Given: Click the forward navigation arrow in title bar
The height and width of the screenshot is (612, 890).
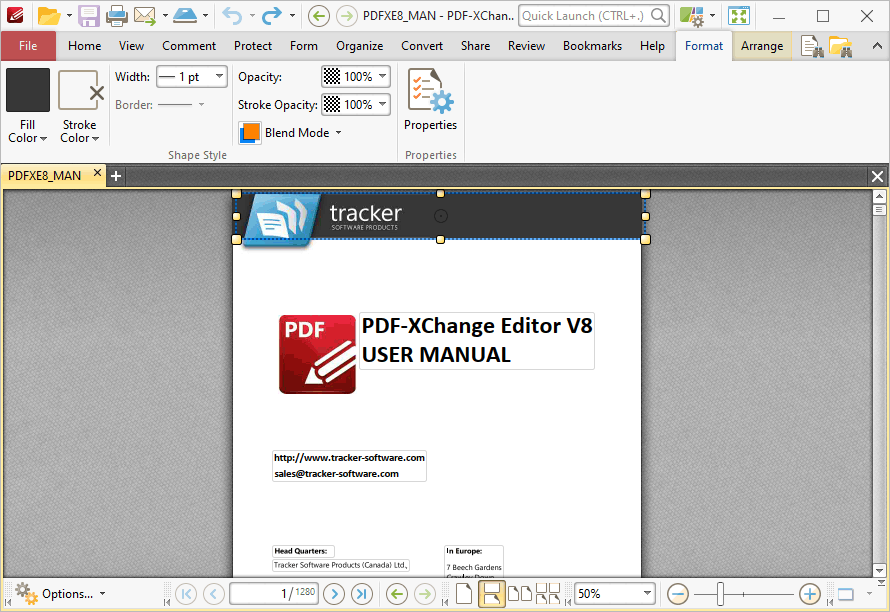Looking at the screenshot, I should click(x=346, y=16).
